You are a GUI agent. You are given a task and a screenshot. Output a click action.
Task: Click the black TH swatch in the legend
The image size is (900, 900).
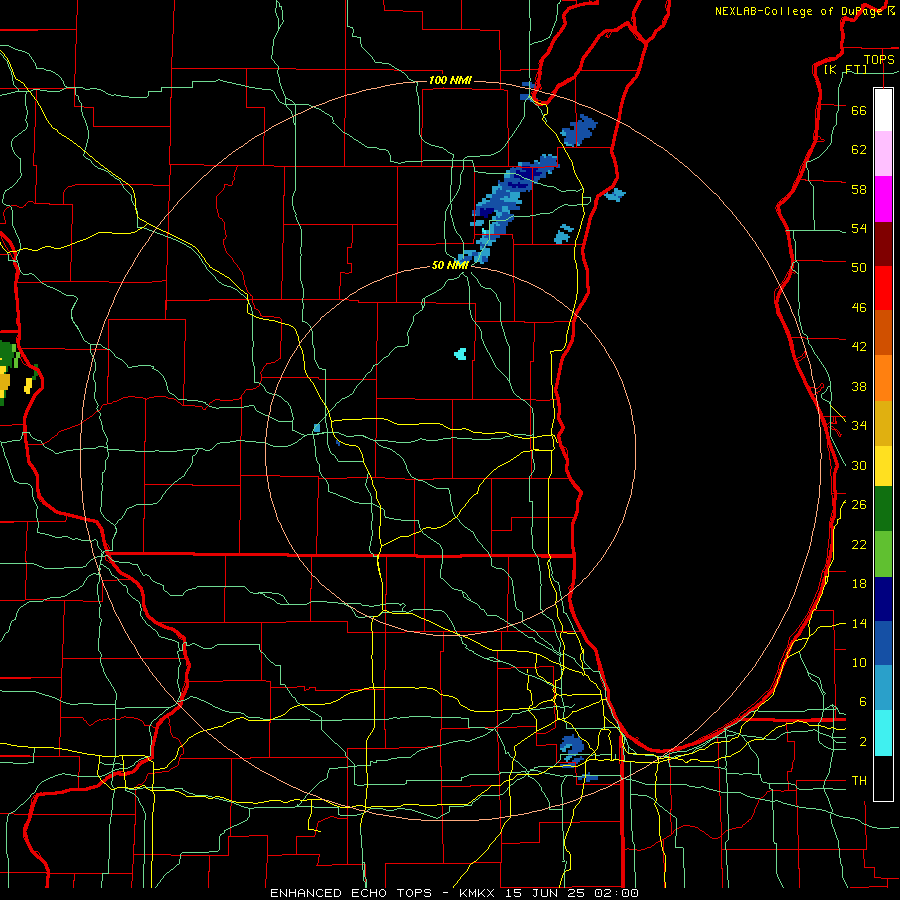coord(883,778)
